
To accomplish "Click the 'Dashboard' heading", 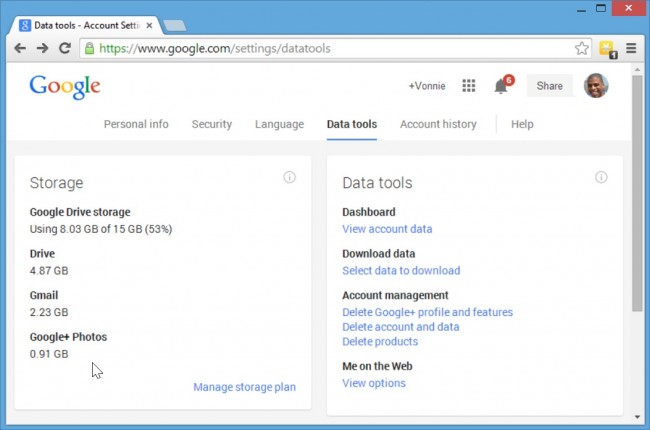I will tap(369, 212).
